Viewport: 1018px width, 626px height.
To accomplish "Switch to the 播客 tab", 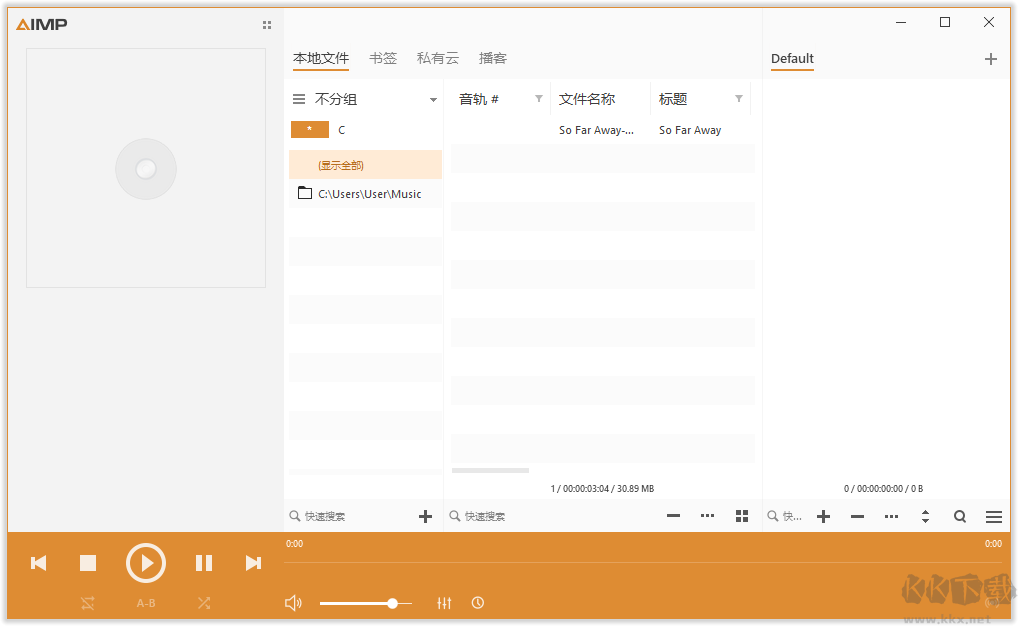I will [492, 58].
